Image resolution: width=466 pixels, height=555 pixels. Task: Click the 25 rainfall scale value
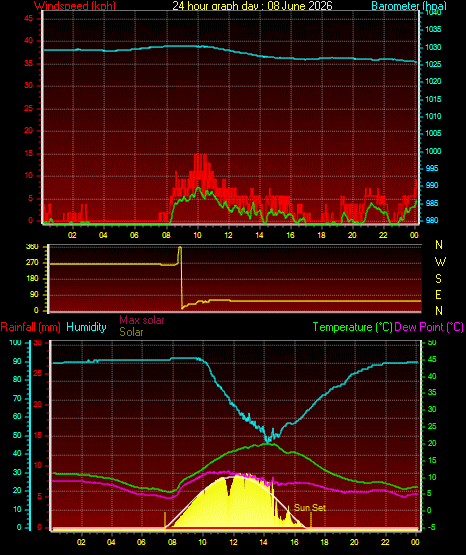pos(38,373)
